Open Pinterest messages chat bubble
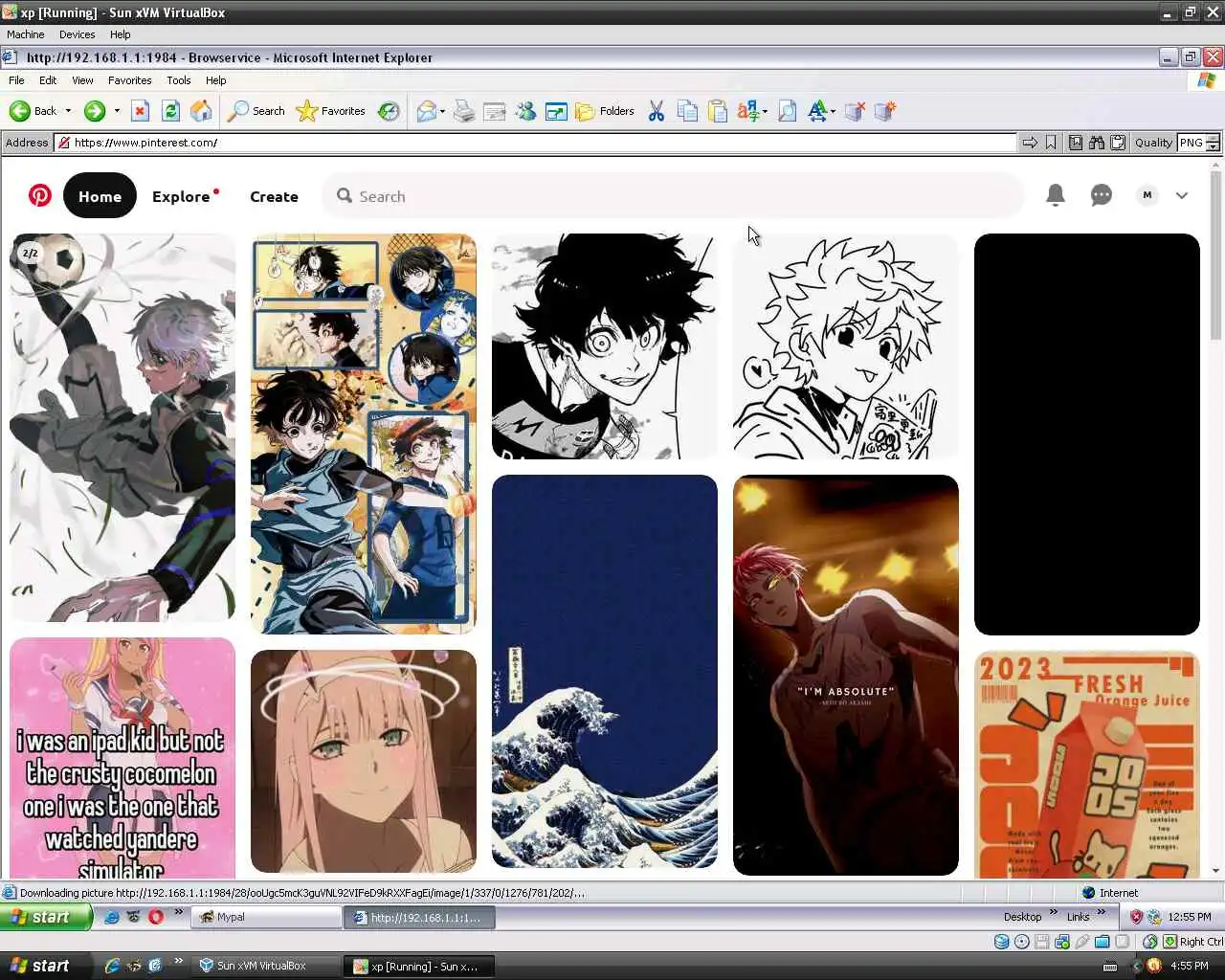 1102,195
